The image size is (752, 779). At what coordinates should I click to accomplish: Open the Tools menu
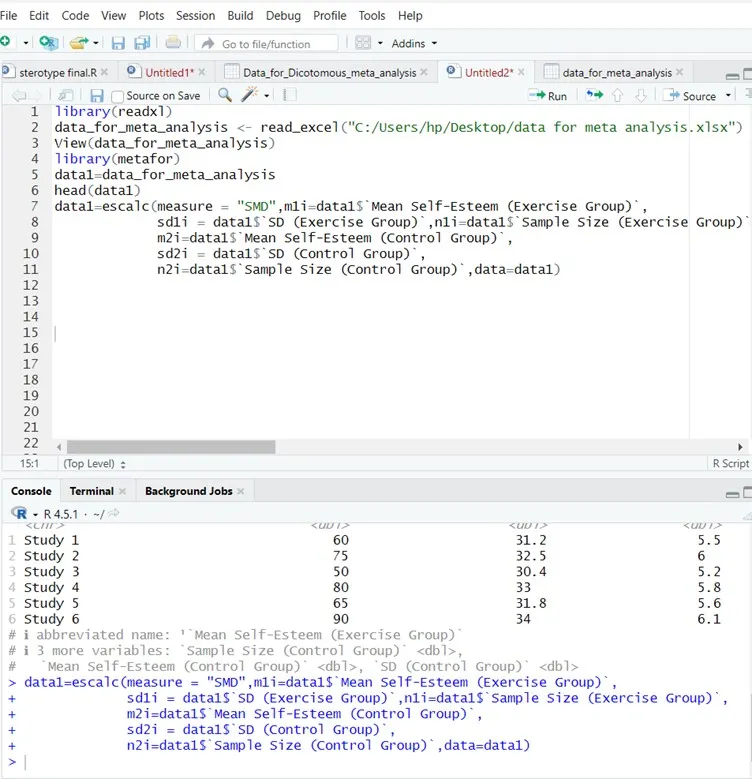[x=372, y=16]
